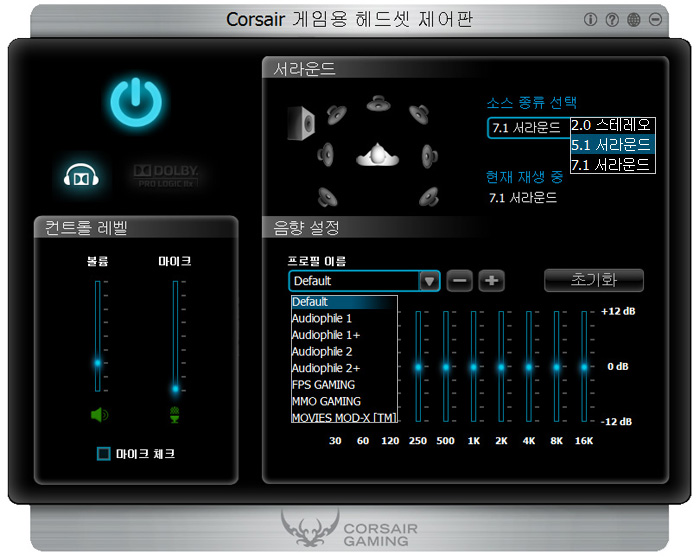Viewport: 700px width, 560px height.
Task: Open the 7.1 서라운드 source type combo box
Action: (529, 128)
